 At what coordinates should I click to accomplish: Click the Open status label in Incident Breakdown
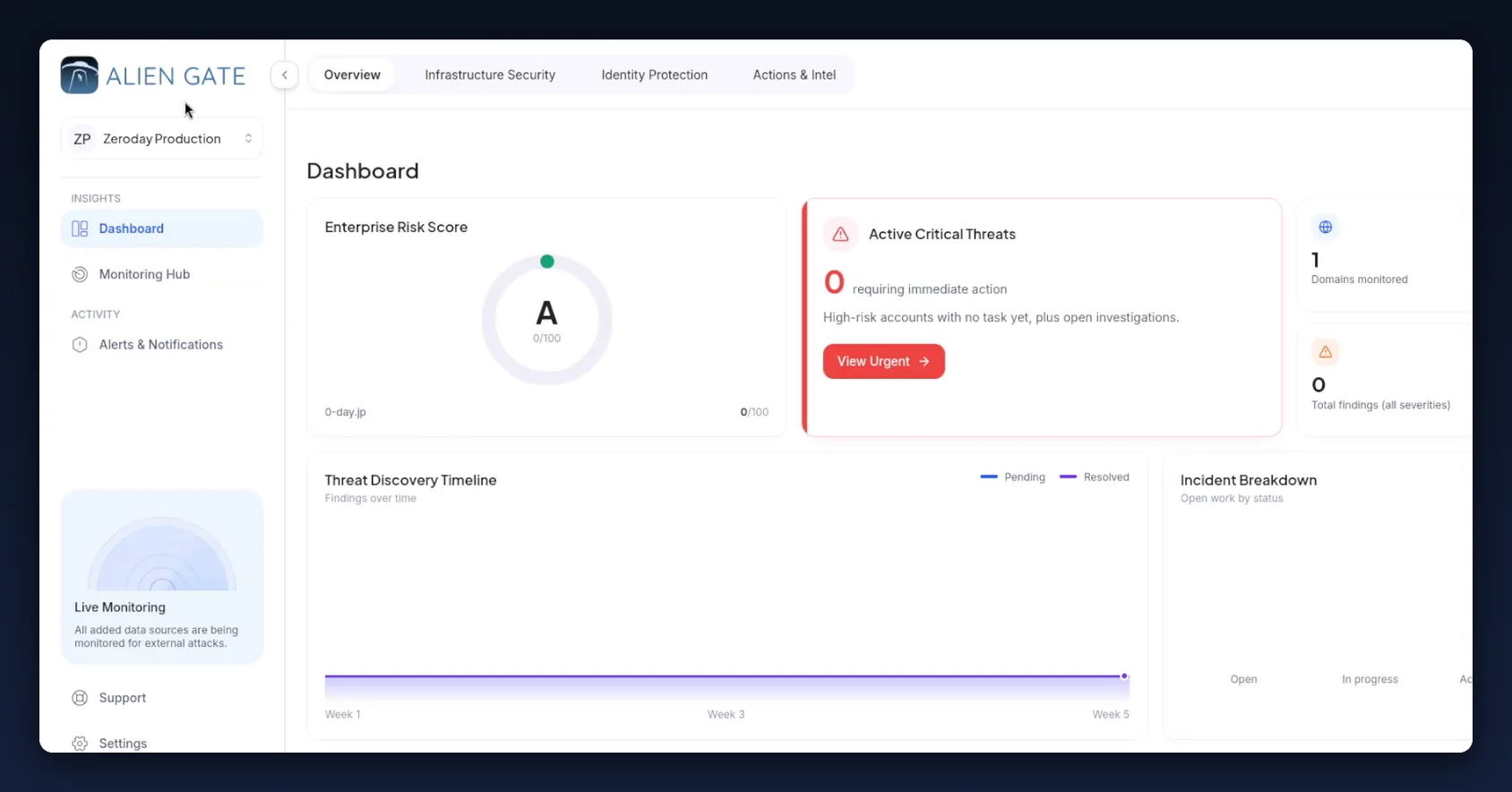click(x=1244, y=679)
